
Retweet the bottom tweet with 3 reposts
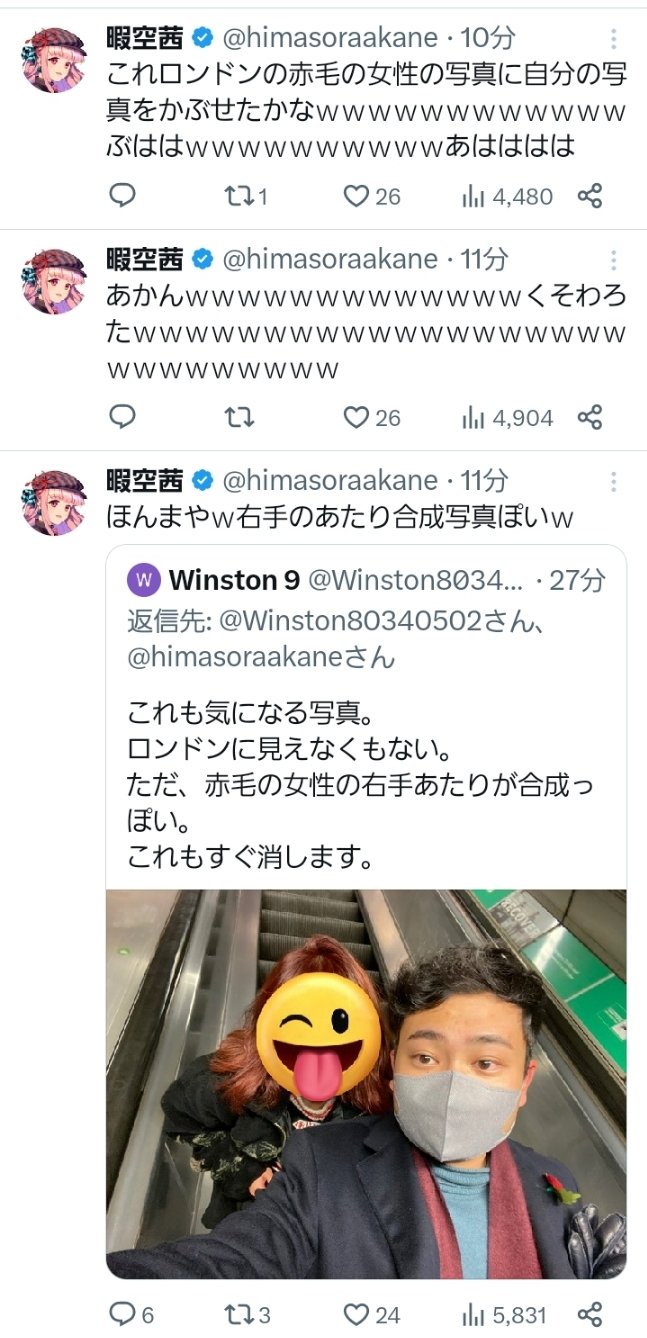pyautogui.click(x=238, y=1314)
